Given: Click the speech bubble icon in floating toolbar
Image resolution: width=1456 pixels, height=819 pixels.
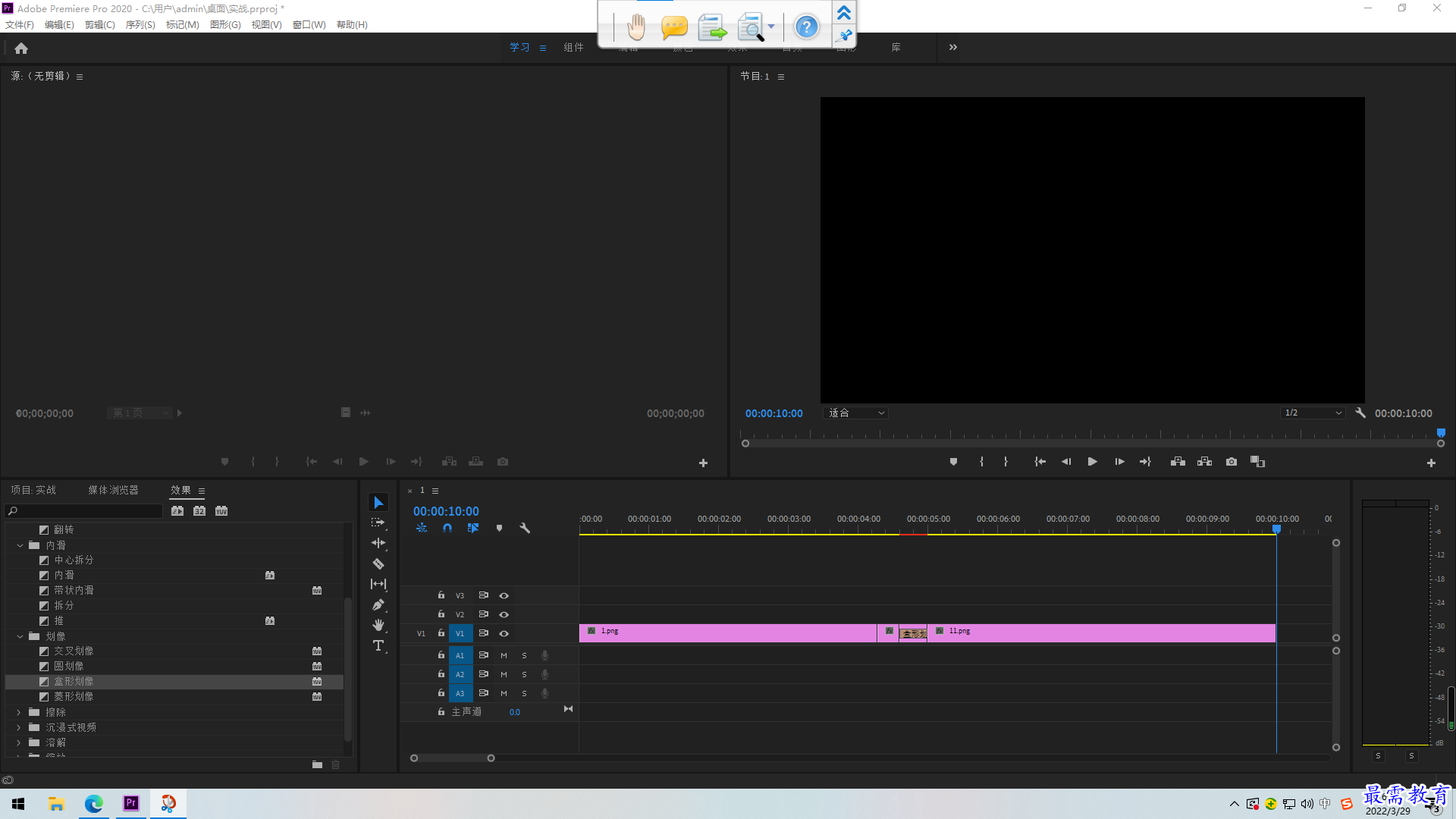Looking at the screenshot, I should 673,28.
